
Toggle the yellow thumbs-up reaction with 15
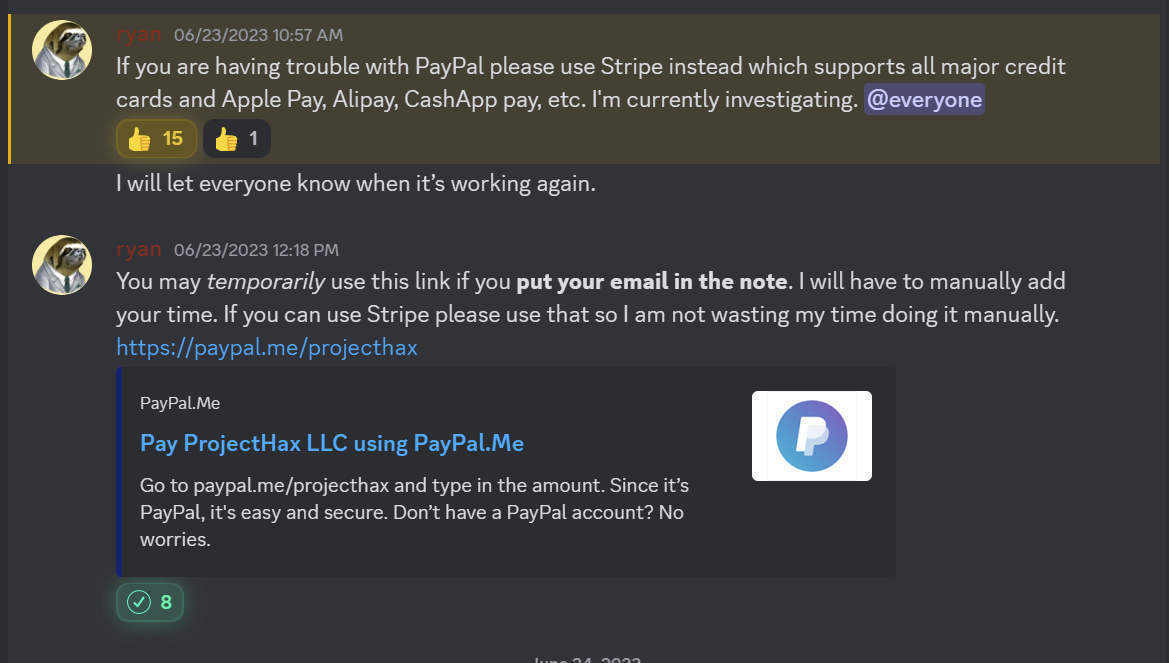157,139
